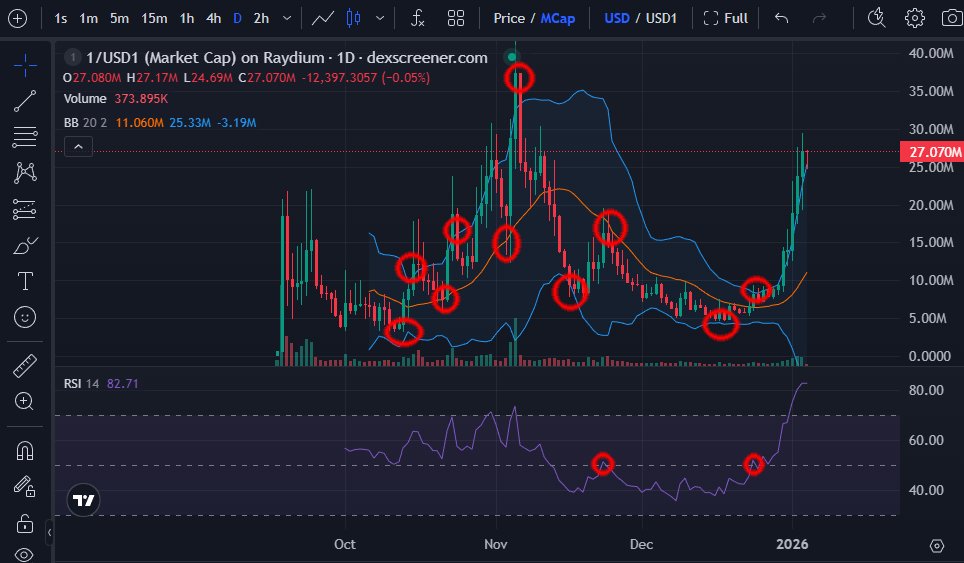Click the 1/USD1 symbol title
The width and height of the screenshot is (964, 563).
[x=286, y=58]
